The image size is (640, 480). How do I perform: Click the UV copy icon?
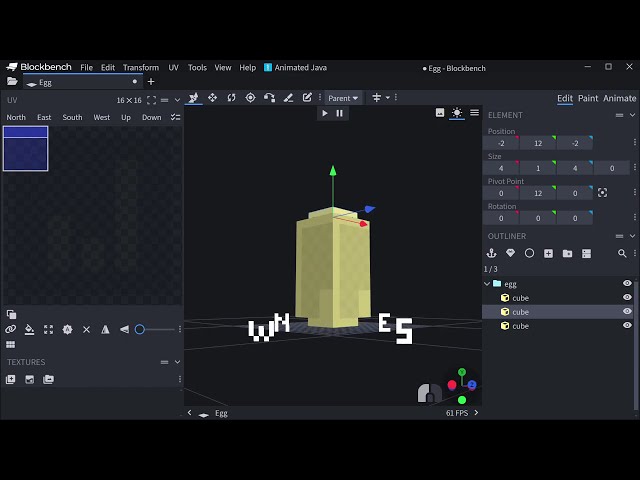click(x=11, y=314)
